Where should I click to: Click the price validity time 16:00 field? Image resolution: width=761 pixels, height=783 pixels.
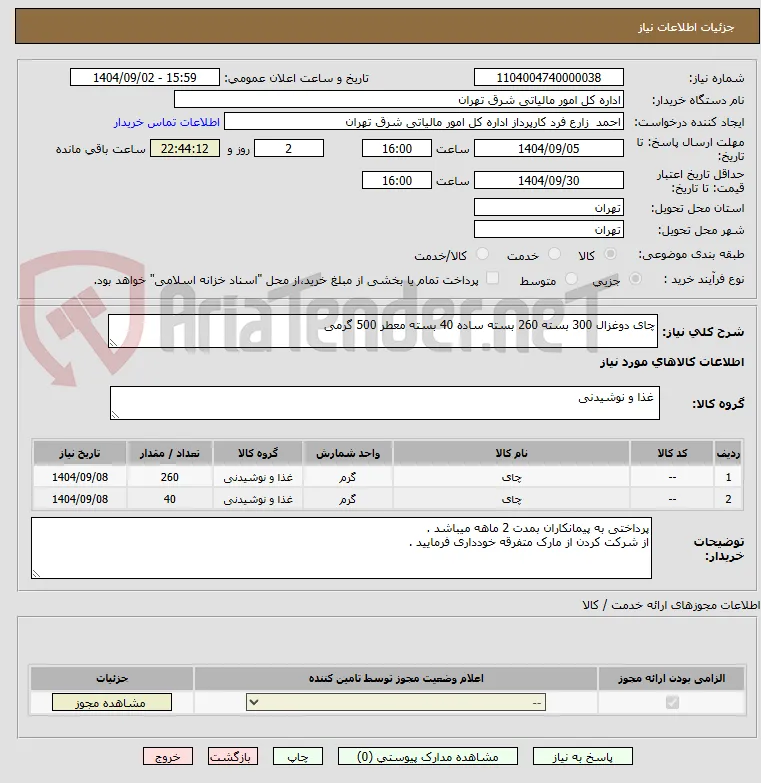396,180
